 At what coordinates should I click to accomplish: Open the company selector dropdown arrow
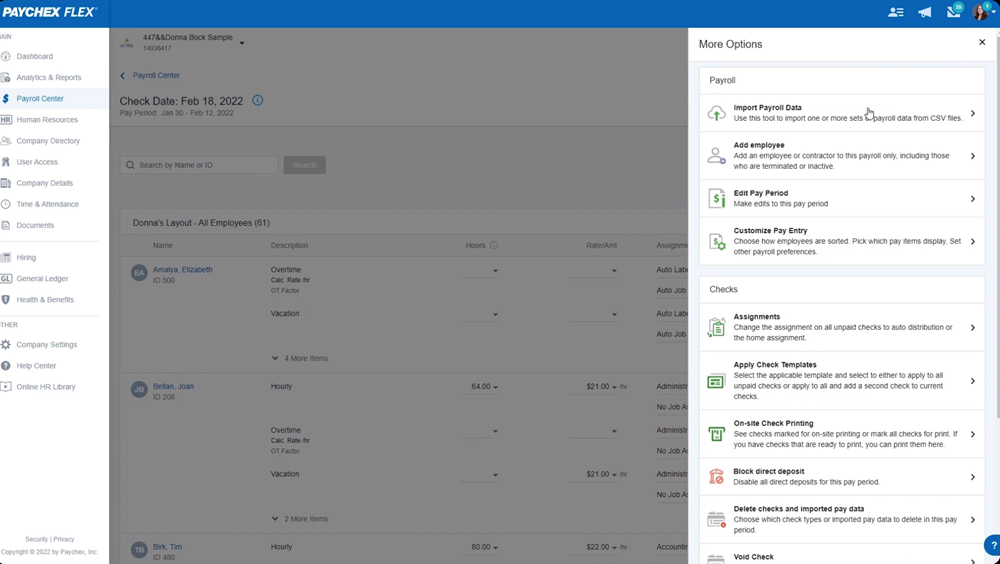(242, 43)
